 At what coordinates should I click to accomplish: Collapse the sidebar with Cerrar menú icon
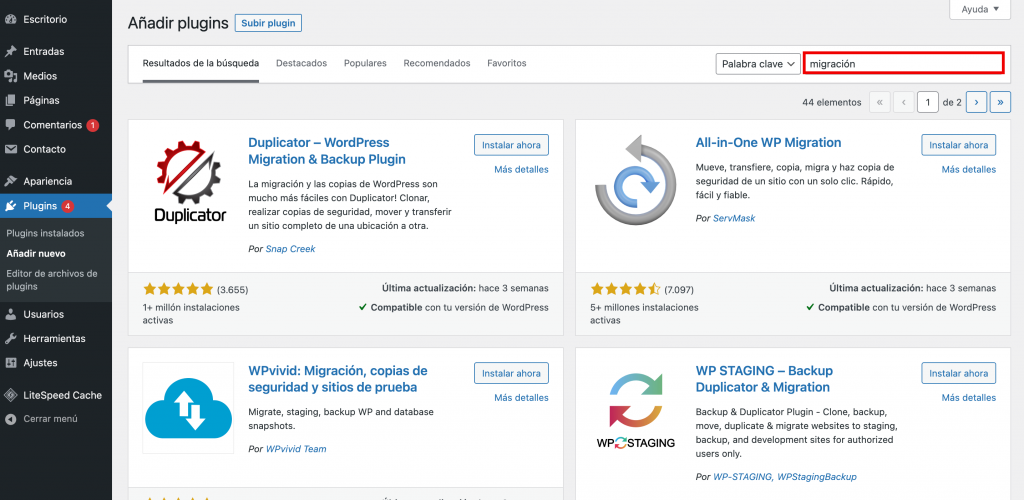[x=11, y=419]
